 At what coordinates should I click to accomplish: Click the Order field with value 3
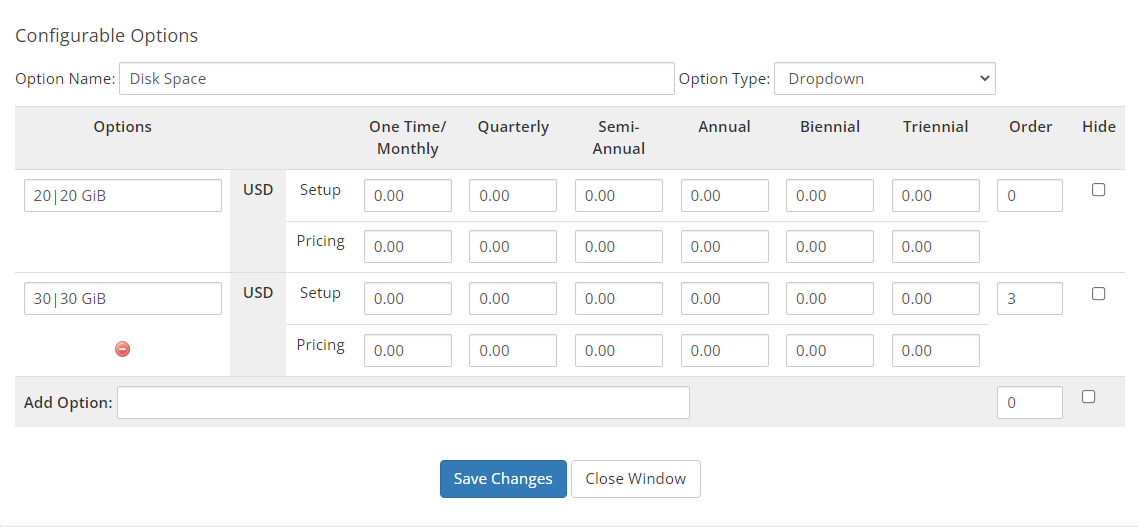tap(1030, 298)
